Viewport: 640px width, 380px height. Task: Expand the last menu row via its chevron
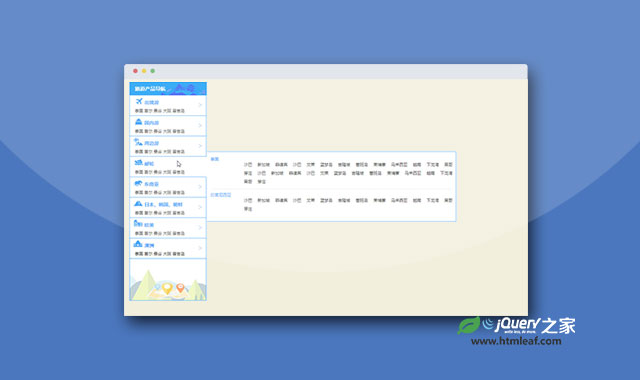coord(200,248)
